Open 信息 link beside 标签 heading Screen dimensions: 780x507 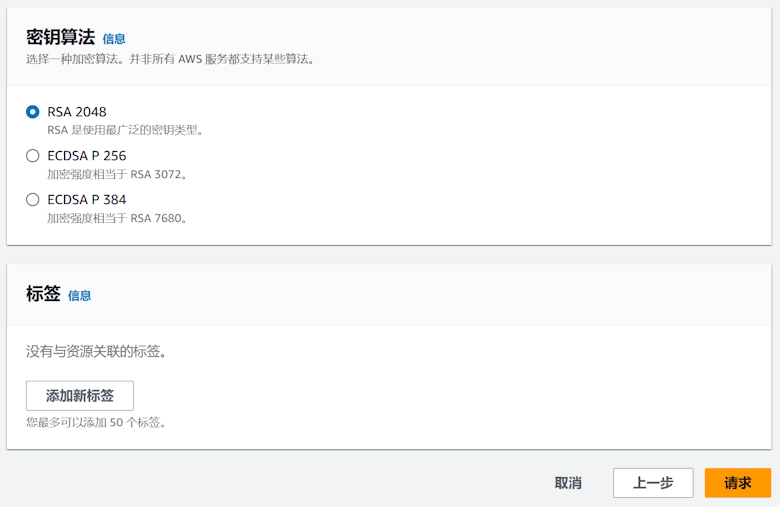(x=80, y=296)
